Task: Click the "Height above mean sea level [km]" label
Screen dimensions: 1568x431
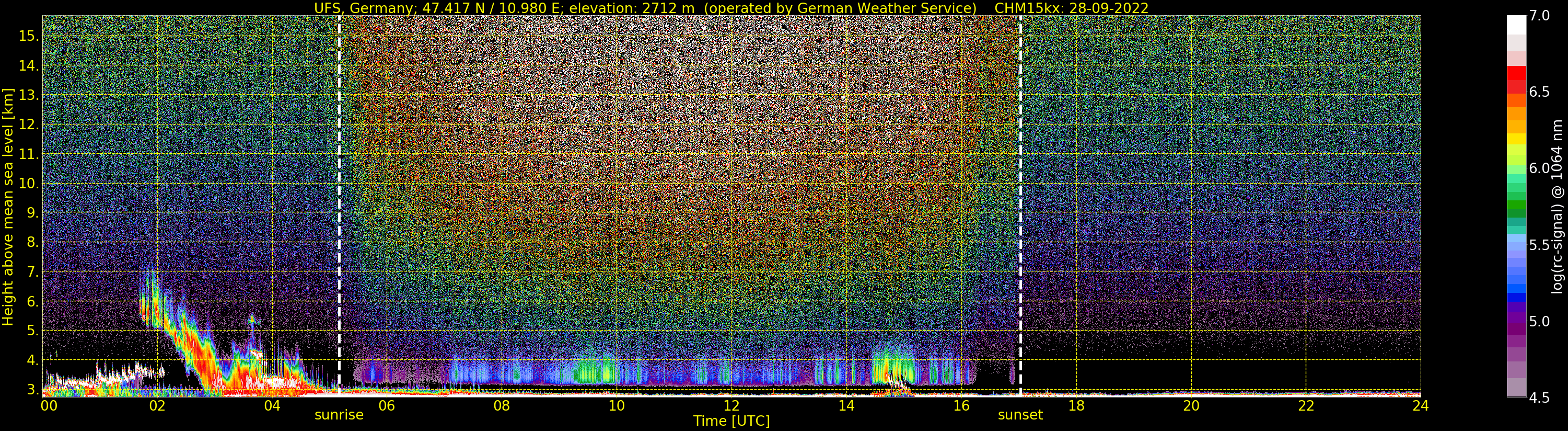Action: click(8, 206)
